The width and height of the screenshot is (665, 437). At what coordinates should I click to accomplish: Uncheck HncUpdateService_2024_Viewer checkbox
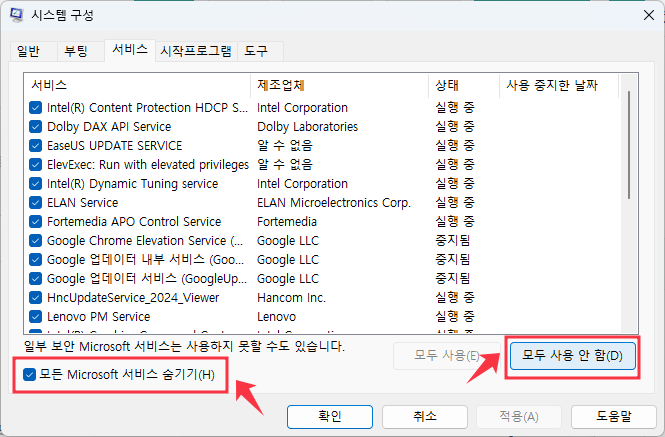[36, 297]
